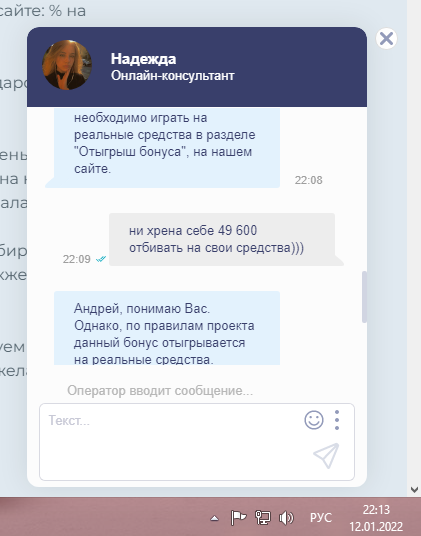This screenshot has height=536, width=421.
Task: Expand hidden system tray icons arrow
Action: pos(214,518)
